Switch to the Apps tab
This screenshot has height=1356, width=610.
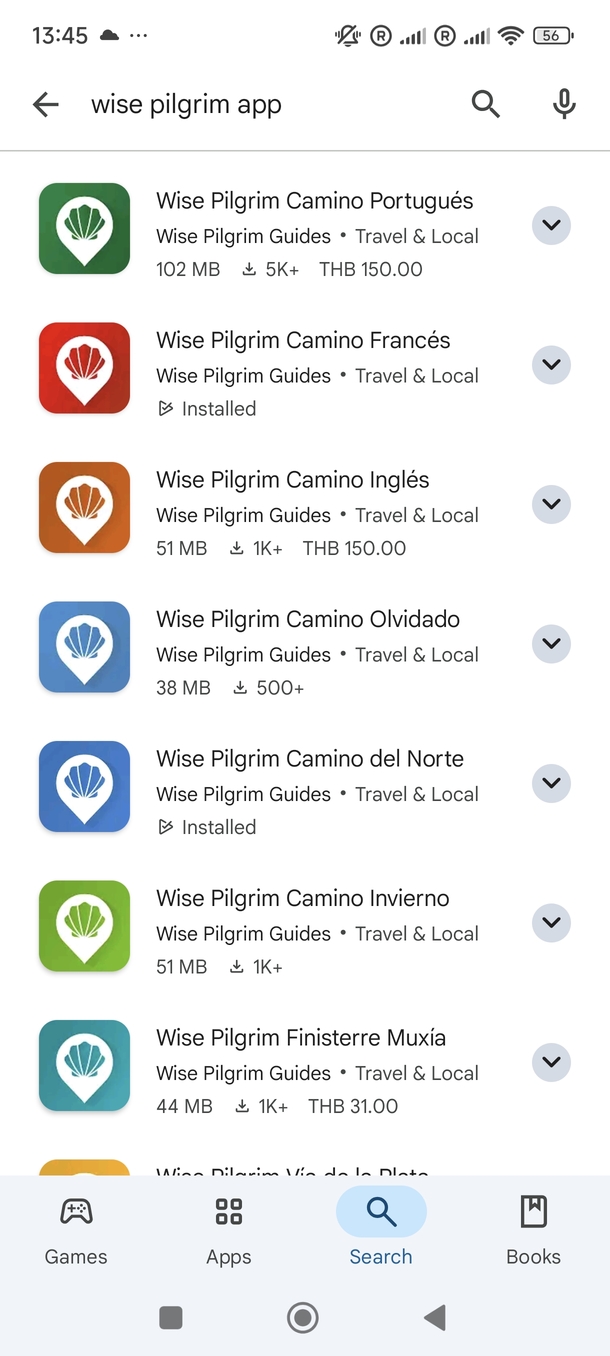tap(229, 1231)
